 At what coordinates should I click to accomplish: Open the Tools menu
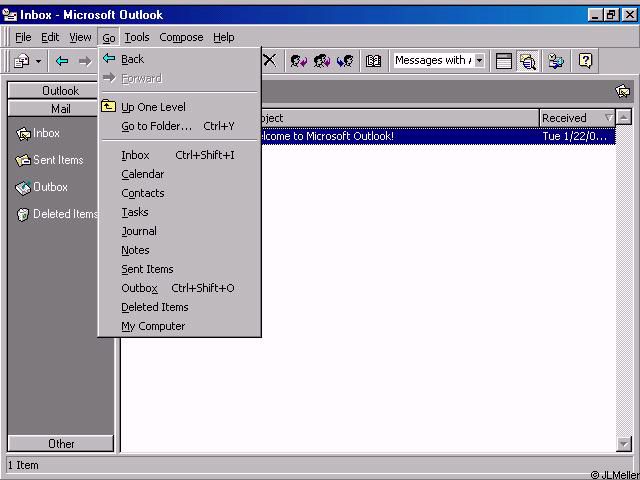[x=137, y=37]
